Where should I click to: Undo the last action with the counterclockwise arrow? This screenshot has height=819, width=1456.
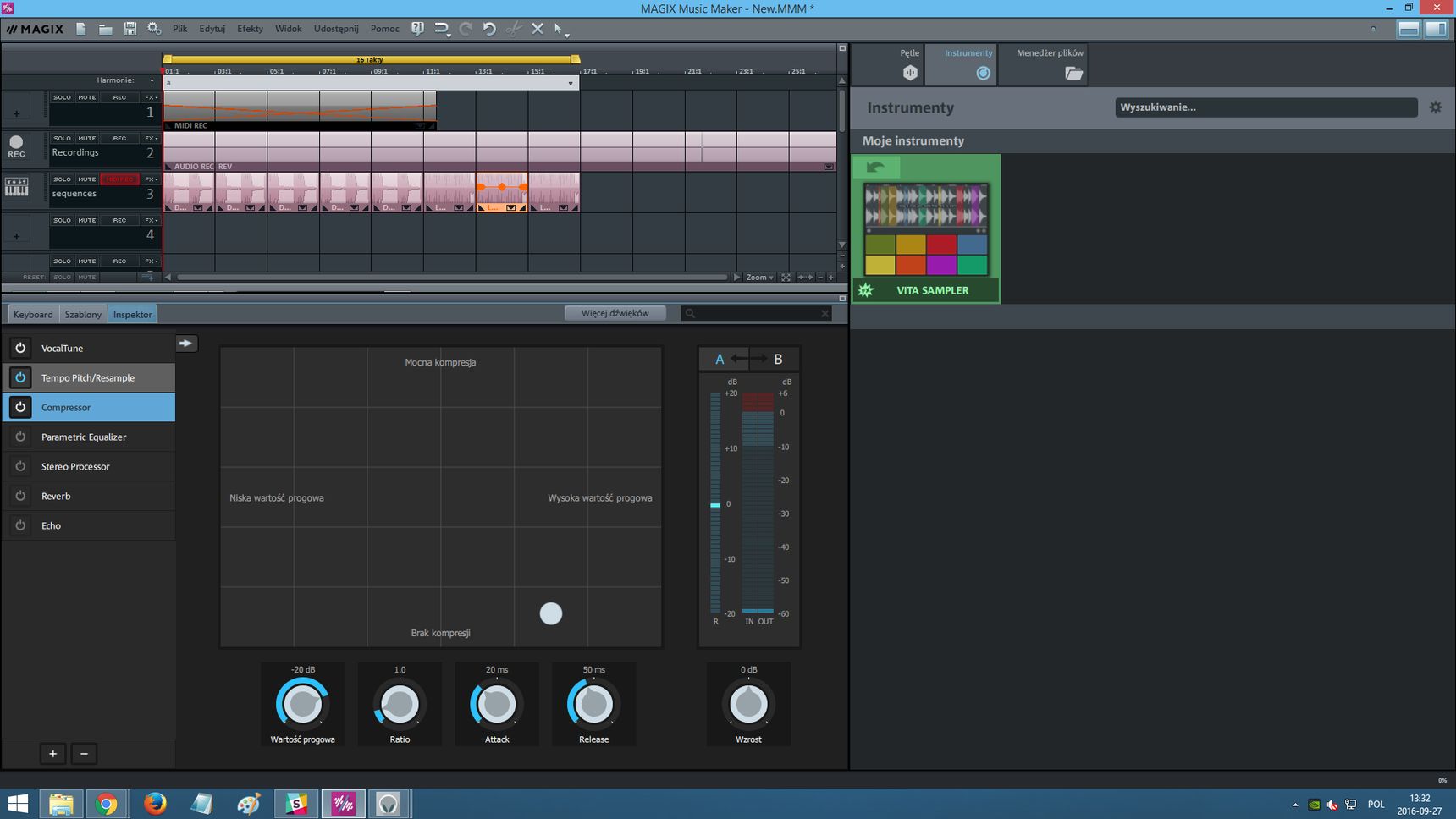tap(489, 29)
